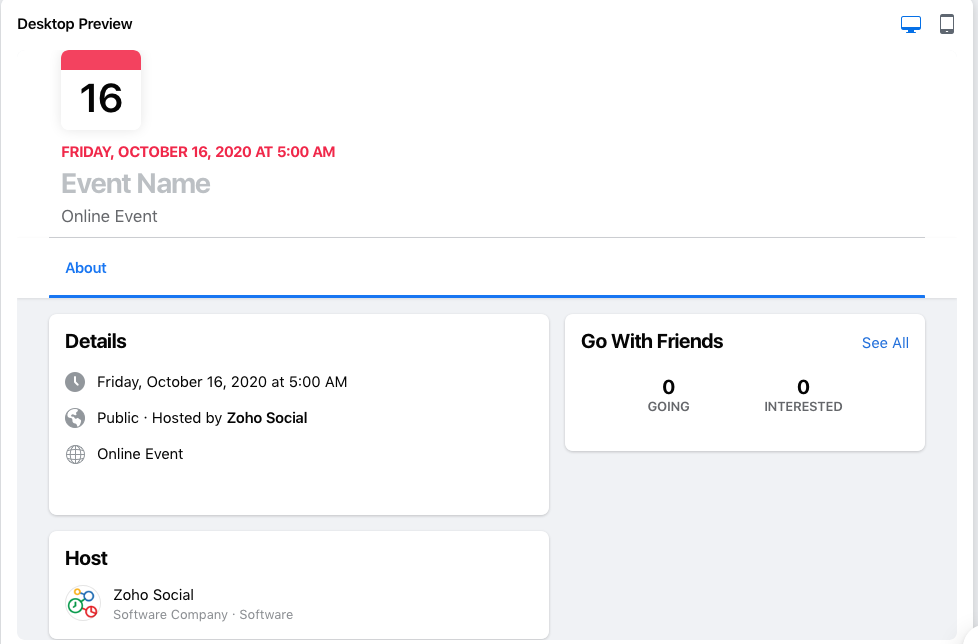Click the 0 Going count

click(x=668, y=388)
